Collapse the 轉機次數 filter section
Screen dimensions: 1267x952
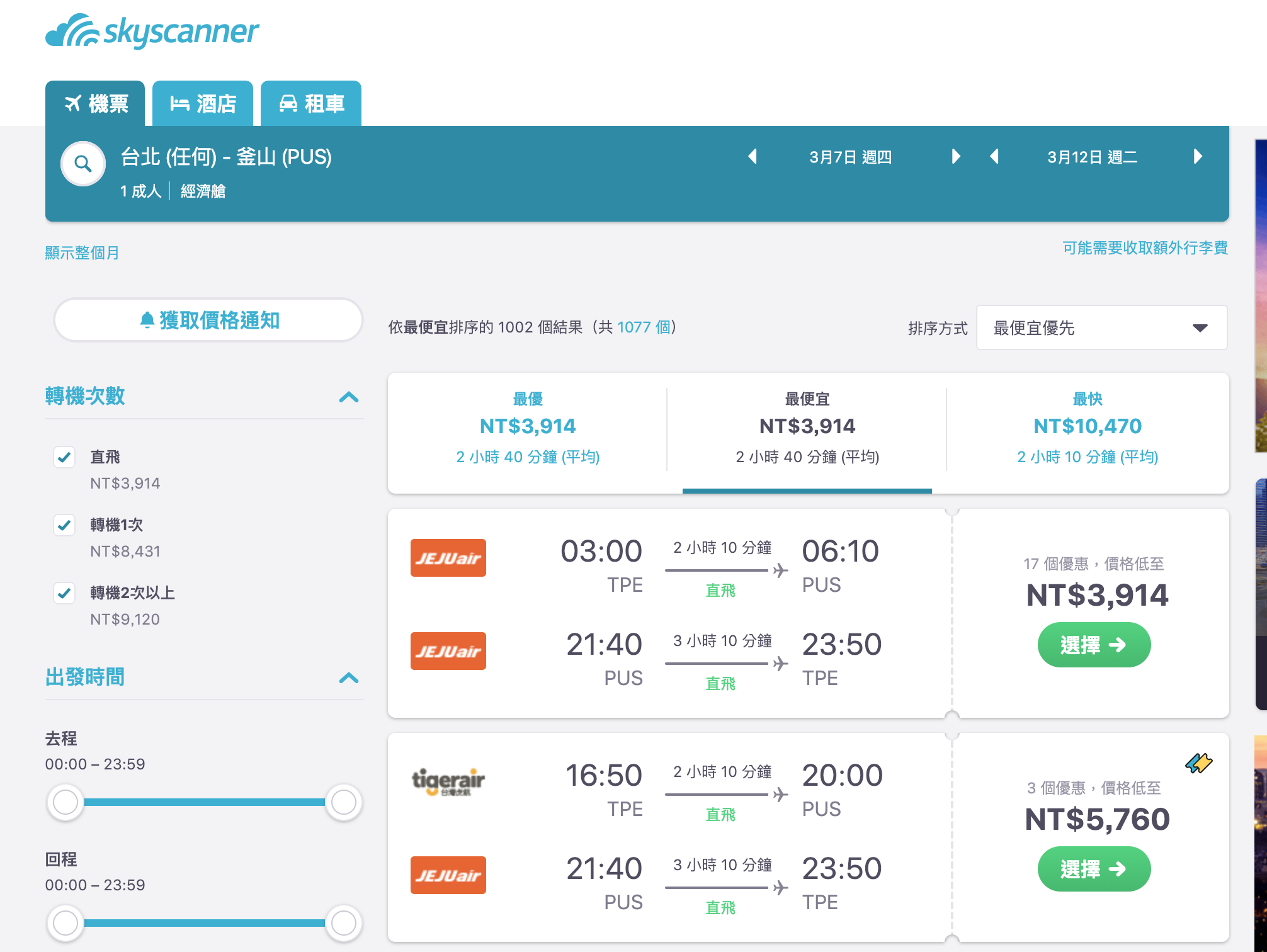click(x=349, y=397)
